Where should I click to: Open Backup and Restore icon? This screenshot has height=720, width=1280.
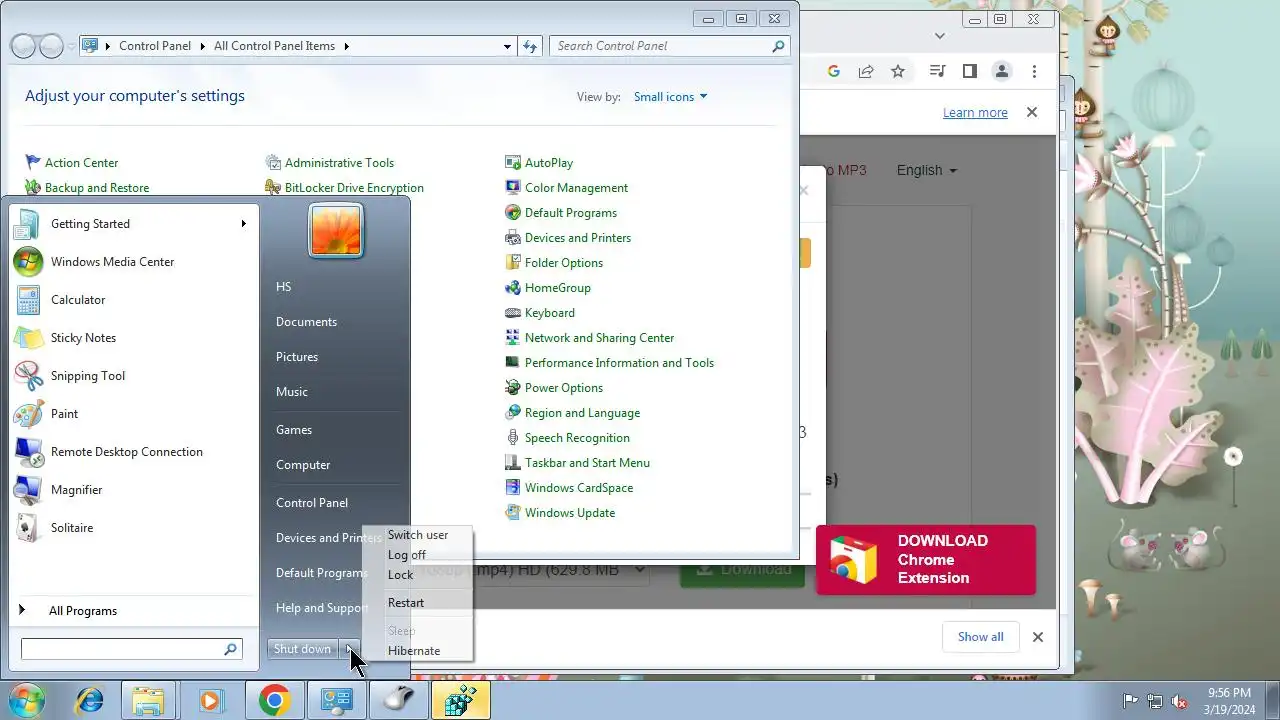point(33,188)
